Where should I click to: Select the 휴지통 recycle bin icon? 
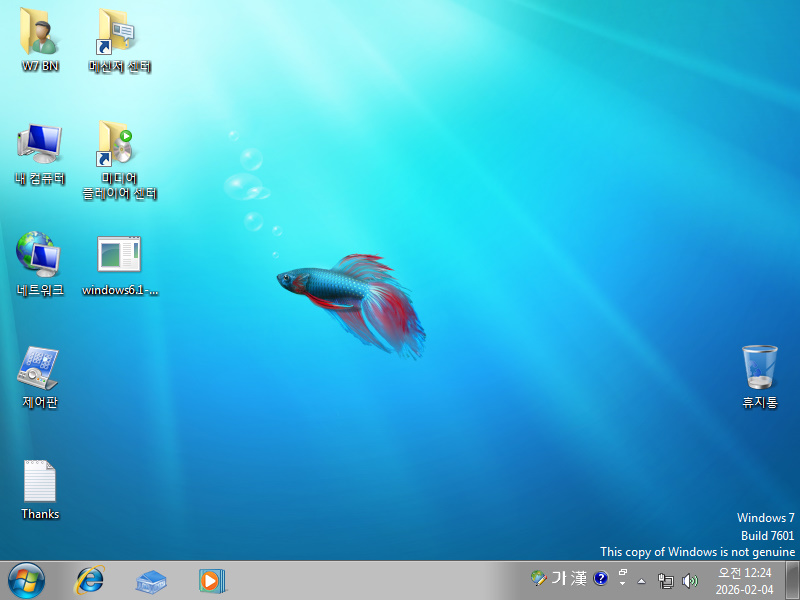760,377
